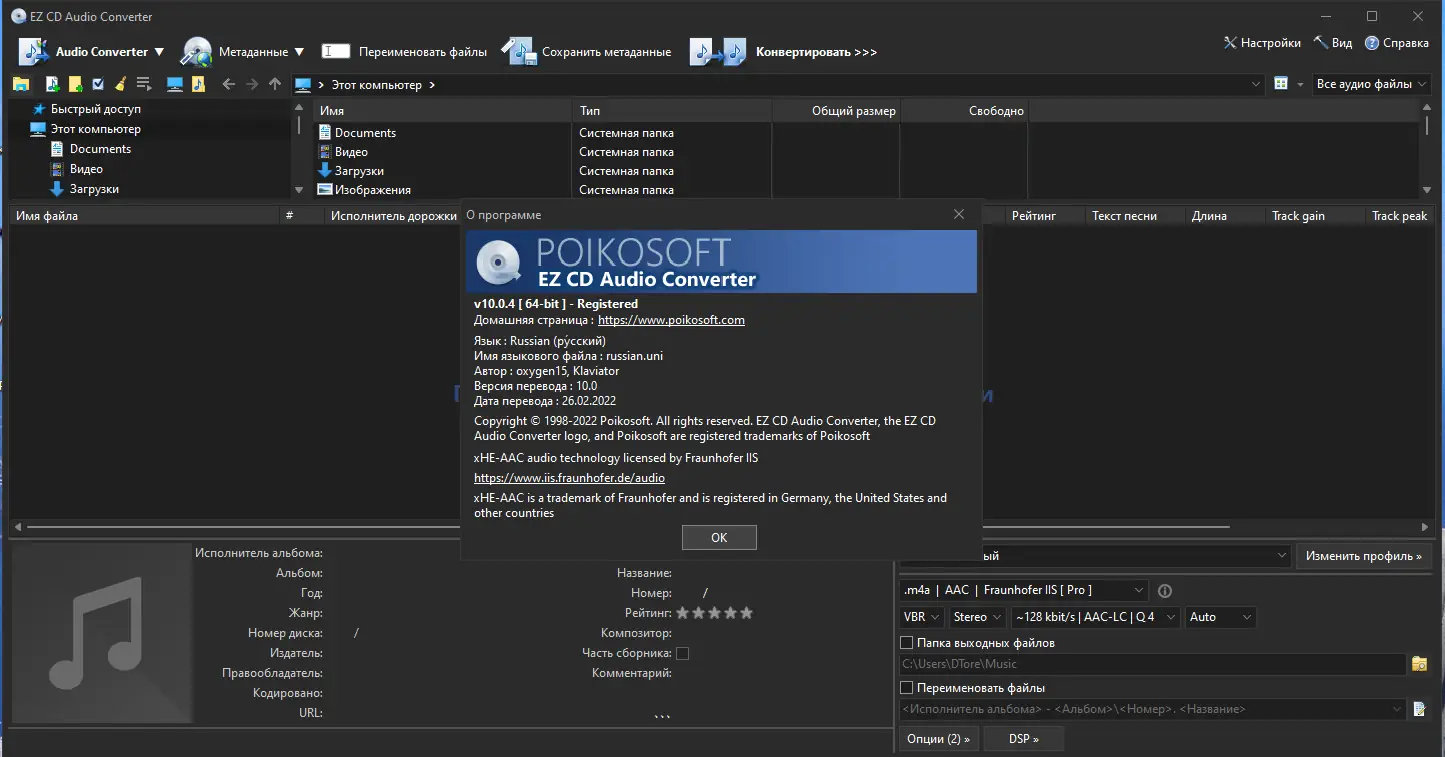Viewport: 1445px width, 757px height.
Task: Start conversion with the Конвертировать icon
Action: (x=717, y=50)
